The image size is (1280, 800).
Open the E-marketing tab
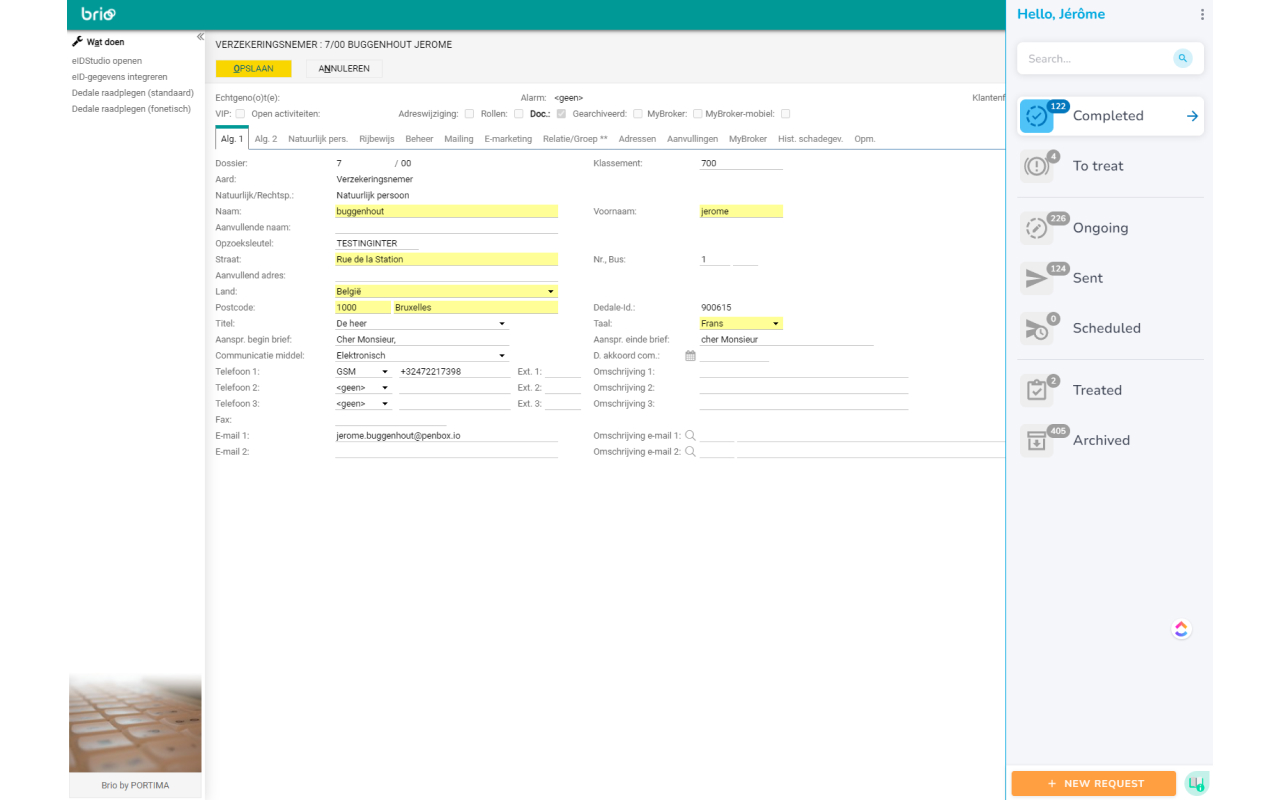508,139
